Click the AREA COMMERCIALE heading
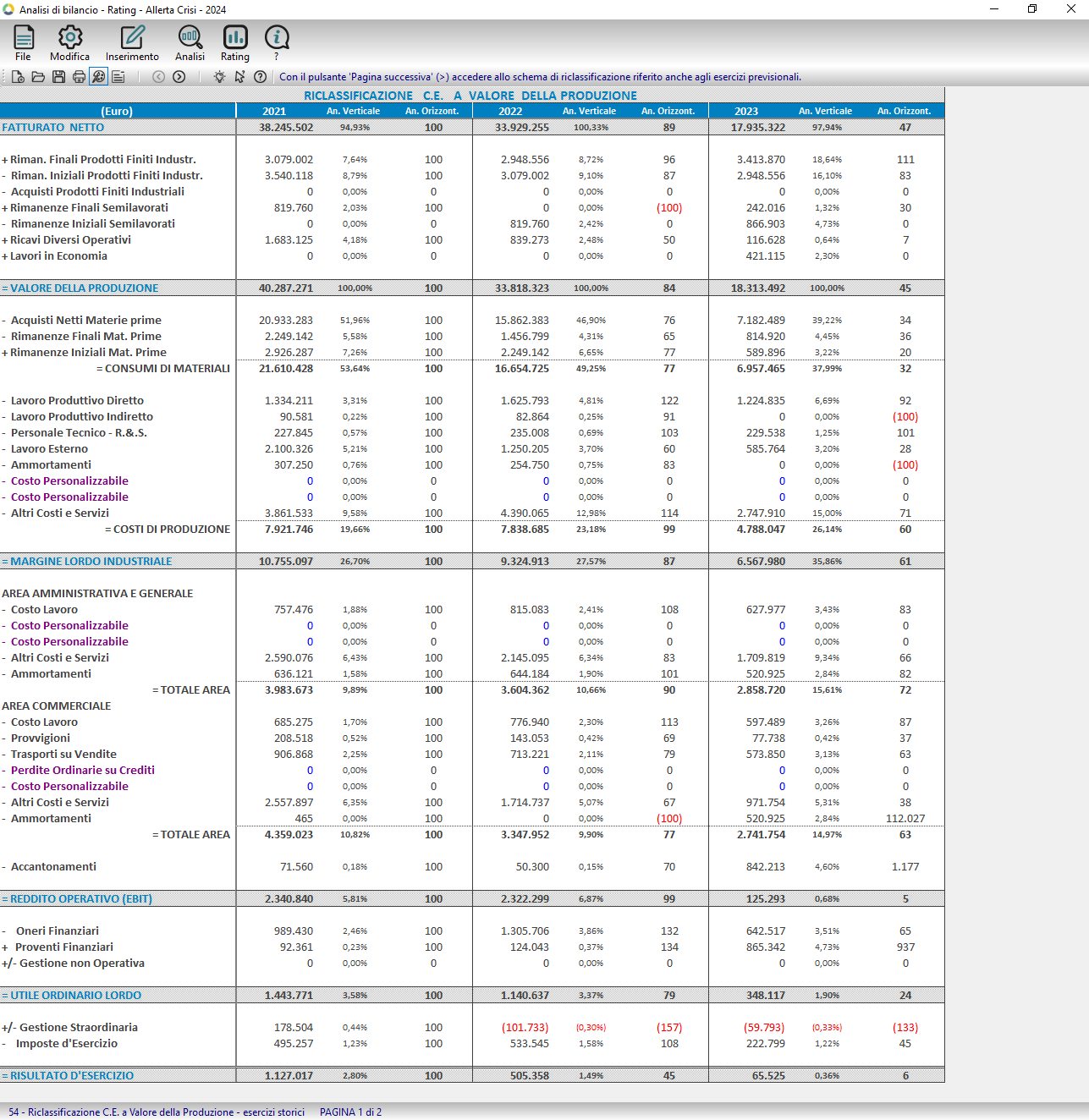This screenshot has width=1089, height=1120. [x=57, y=706]
